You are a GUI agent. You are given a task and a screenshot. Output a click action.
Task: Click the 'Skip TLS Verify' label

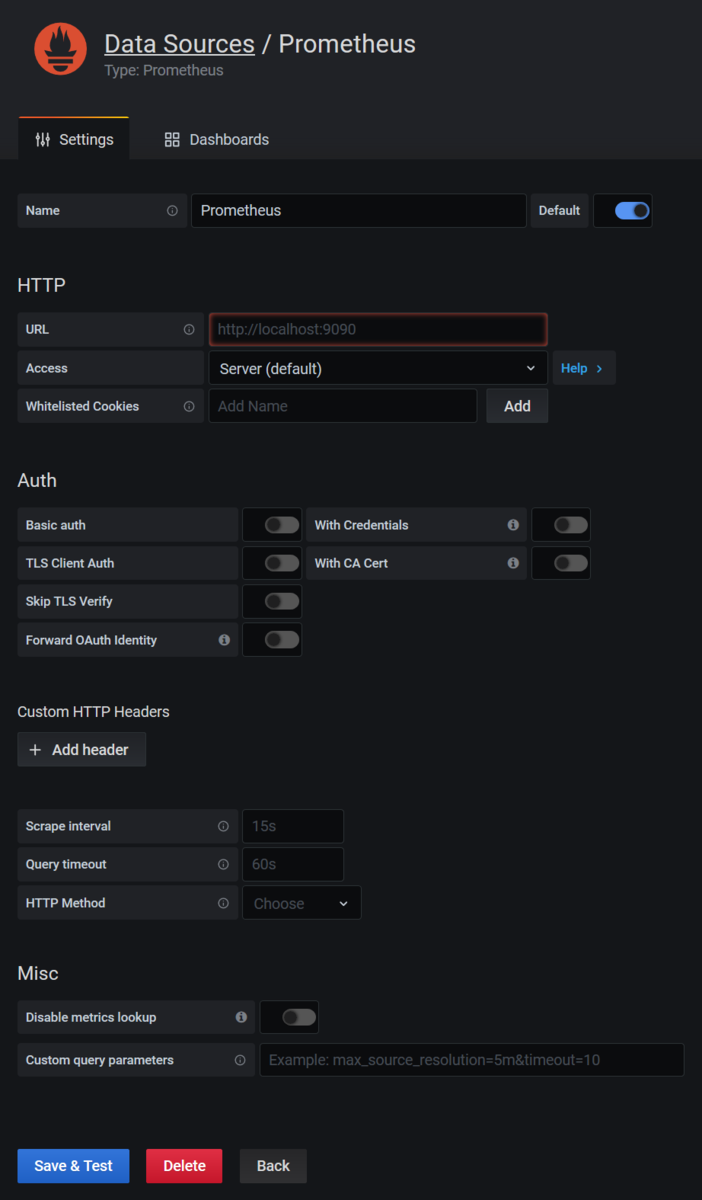click(69, 601)
